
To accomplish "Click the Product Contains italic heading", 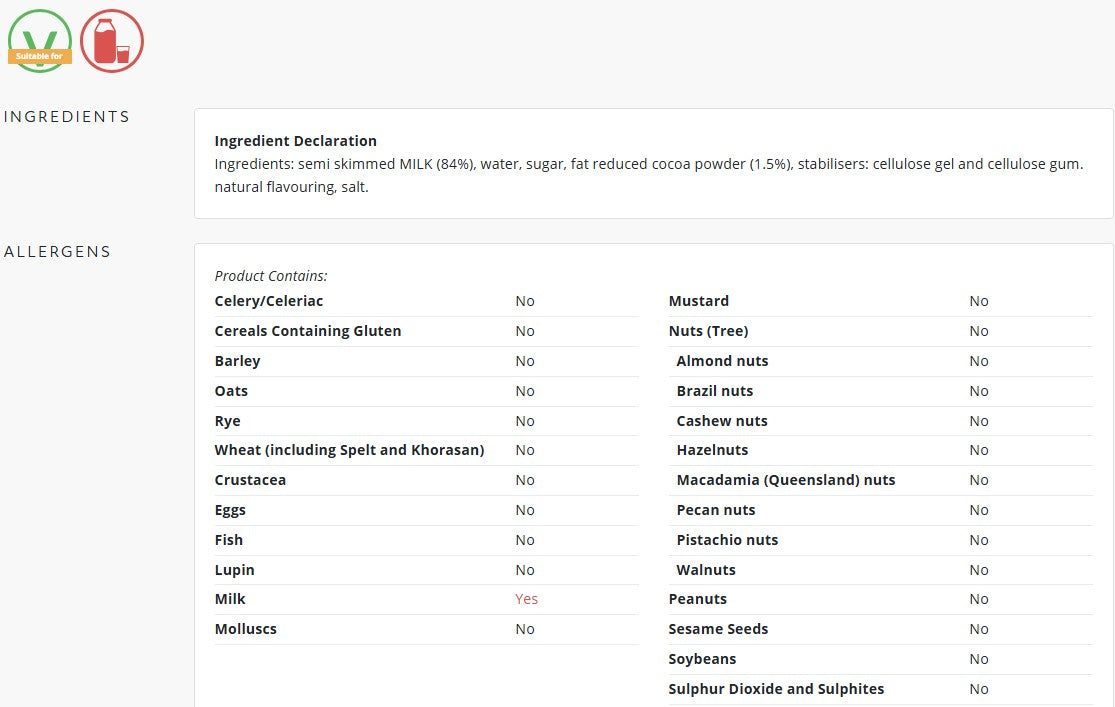I will click(271, 276).
